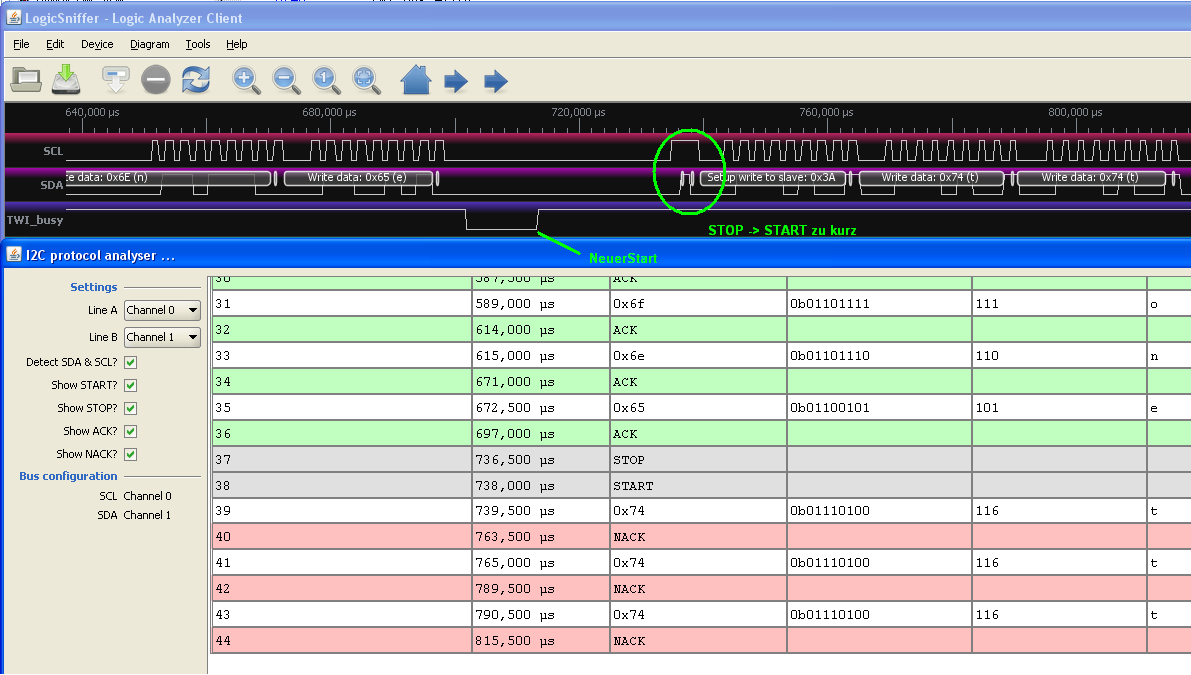Toggle Detect SDA & SCL checkbox

point(131,362)
